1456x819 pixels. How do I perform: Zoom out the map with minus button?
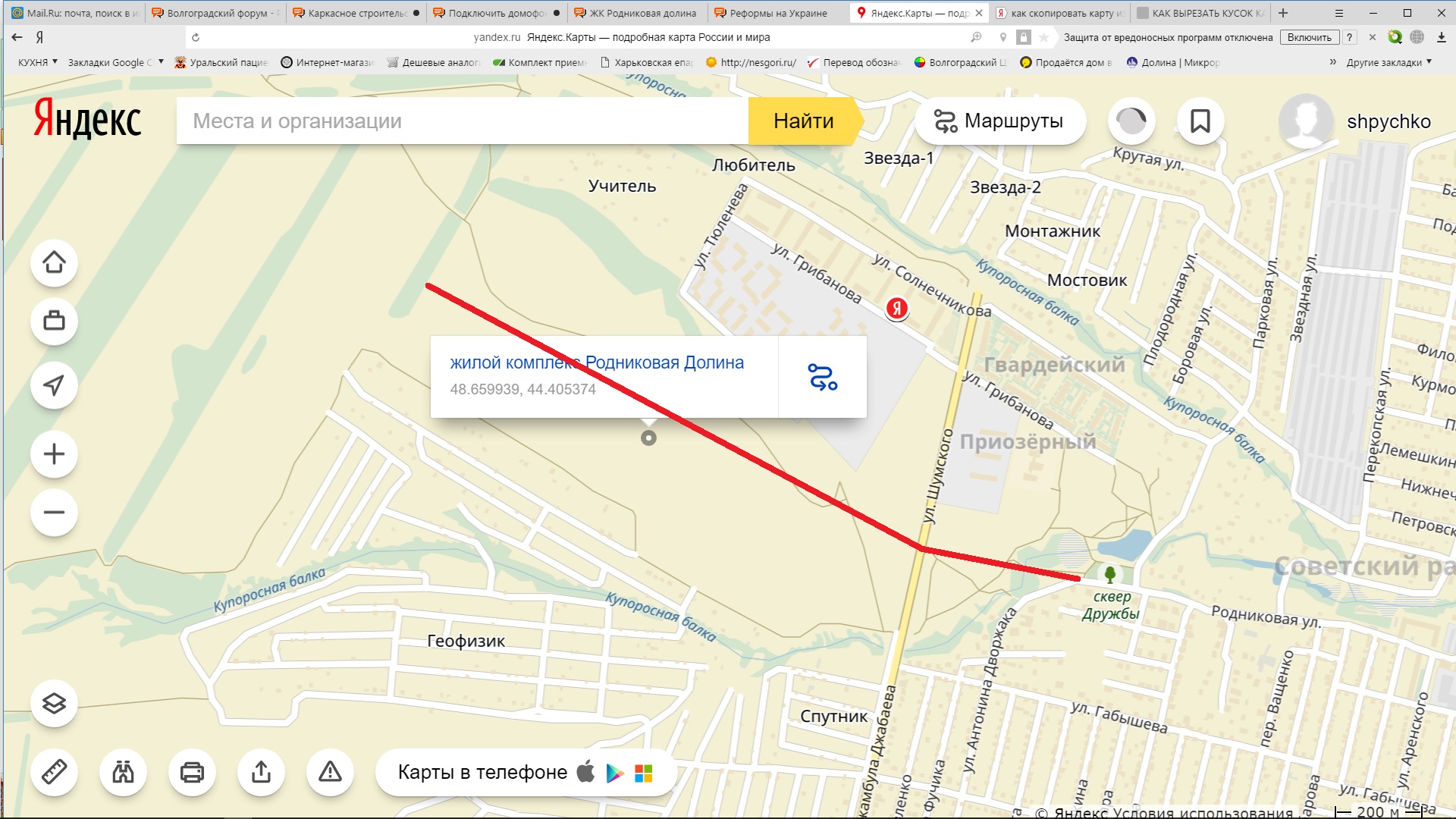54,513
